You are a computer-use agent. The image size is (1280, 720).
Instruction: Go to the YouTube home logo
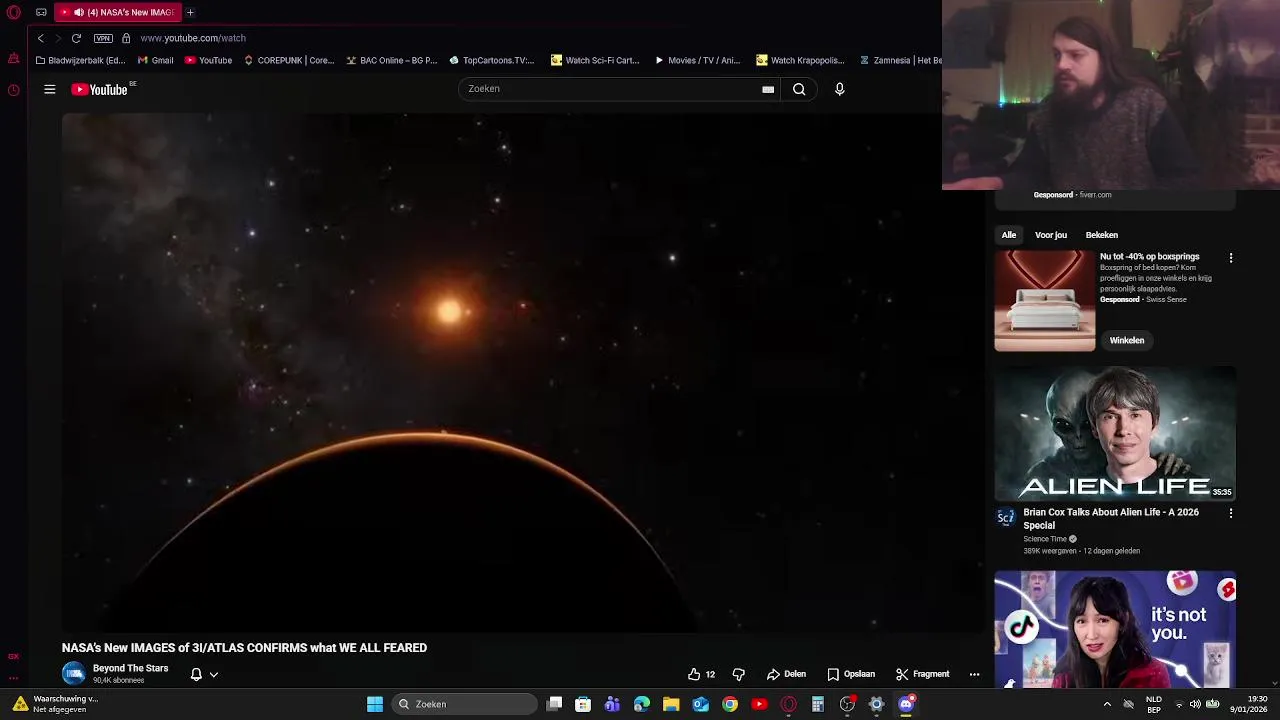tap(101, 89)
